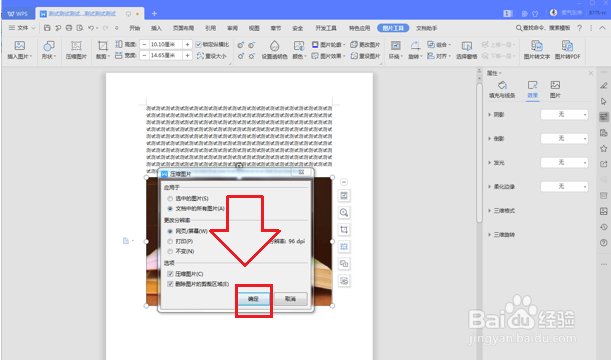Toggle 锁定纵横比 (Lock Aspect Ratio) checkbox
The image size is (611, 360).
[x=198, y=44]
